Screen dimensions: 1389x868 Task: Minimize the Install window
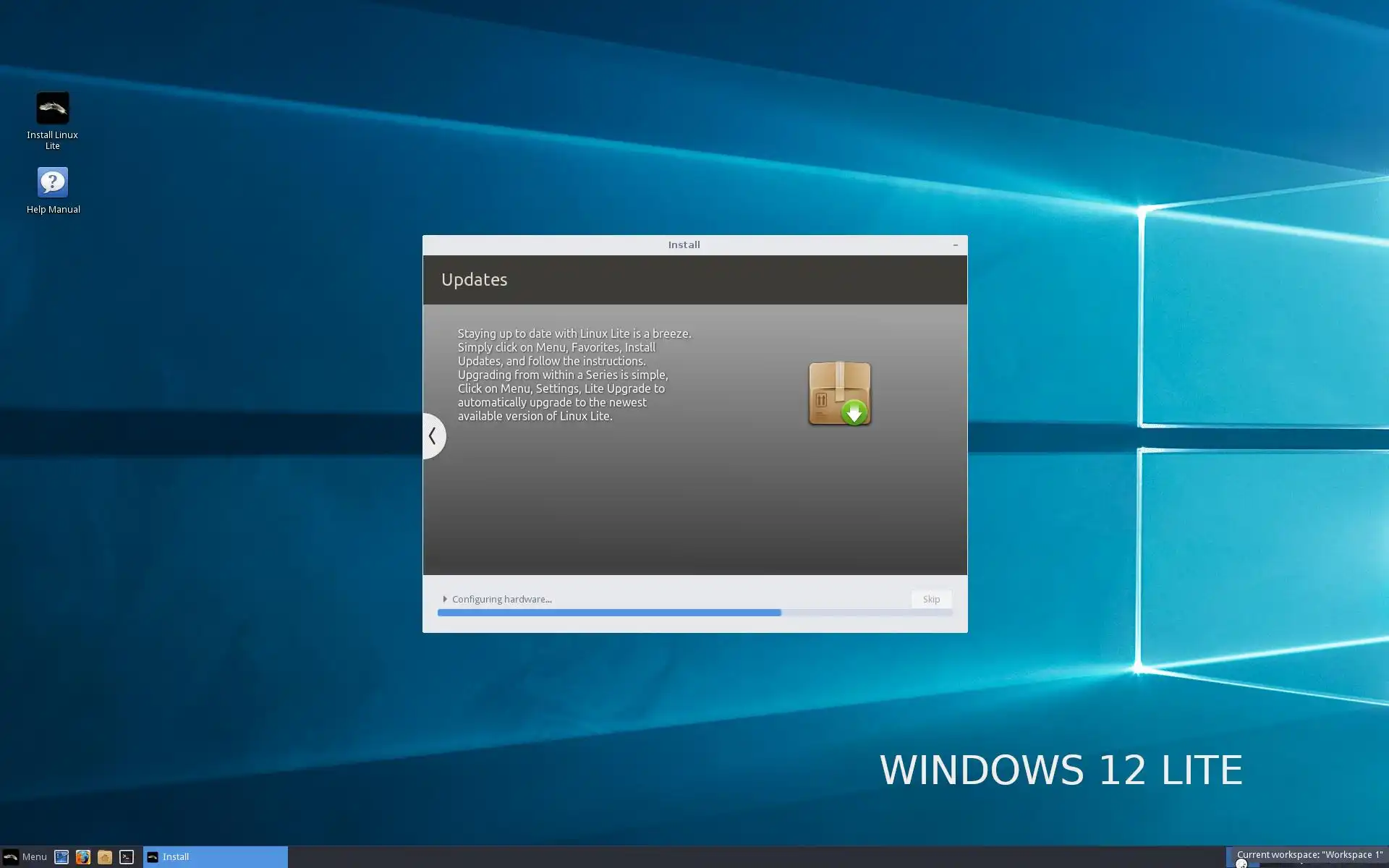[x=955, y=245]
